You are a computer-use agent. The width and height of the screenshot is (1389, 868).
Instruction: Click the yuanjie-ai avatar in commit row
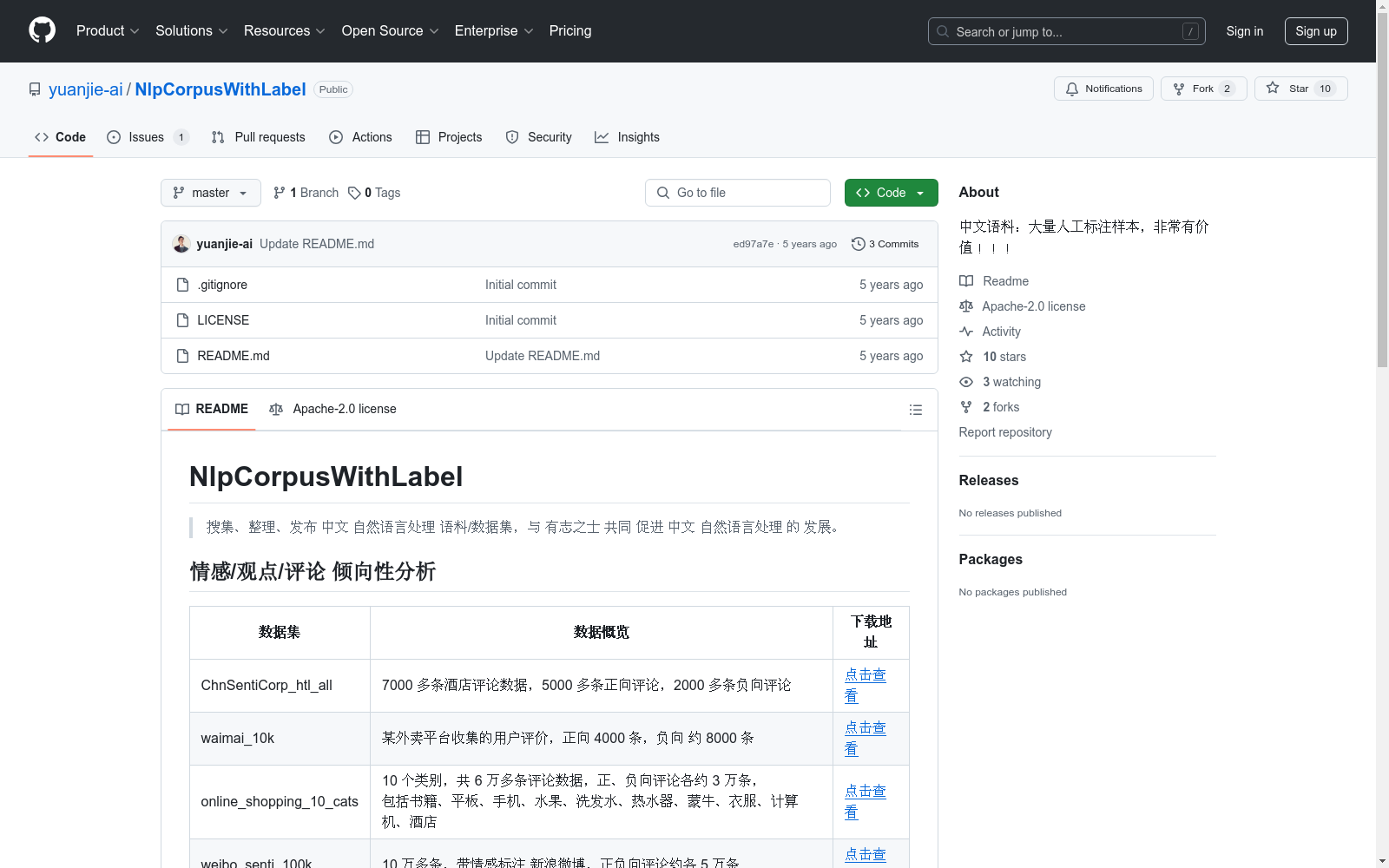point(181,244)
